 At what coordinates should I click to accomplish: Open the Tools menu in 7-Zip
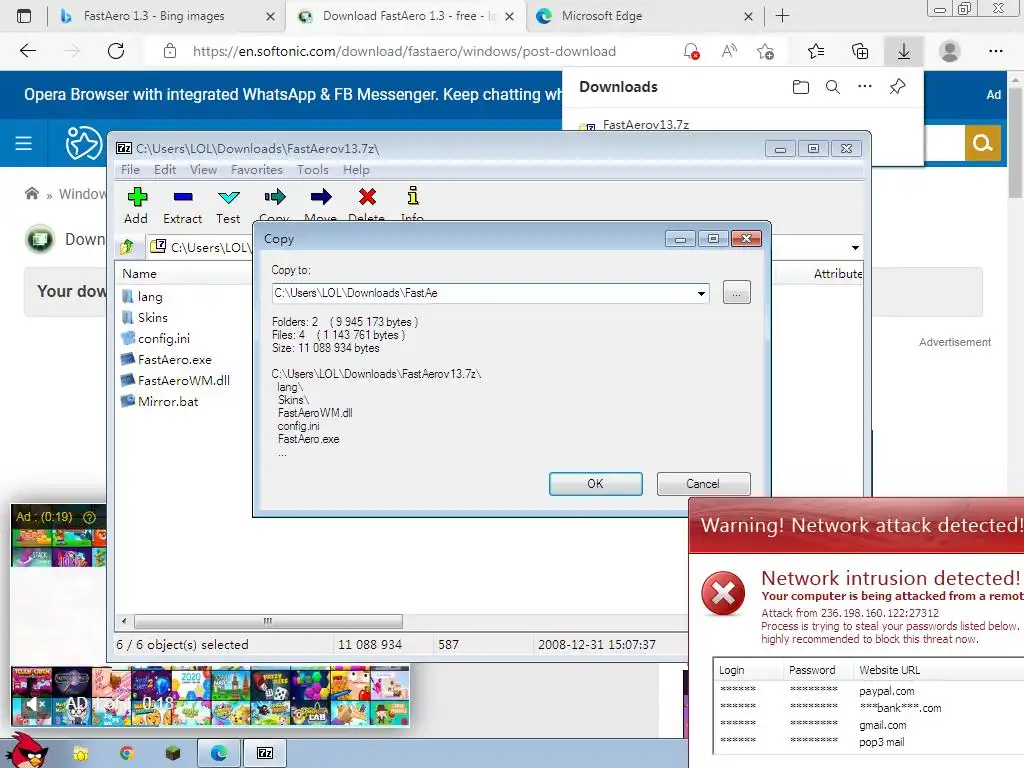coord(312,170)
